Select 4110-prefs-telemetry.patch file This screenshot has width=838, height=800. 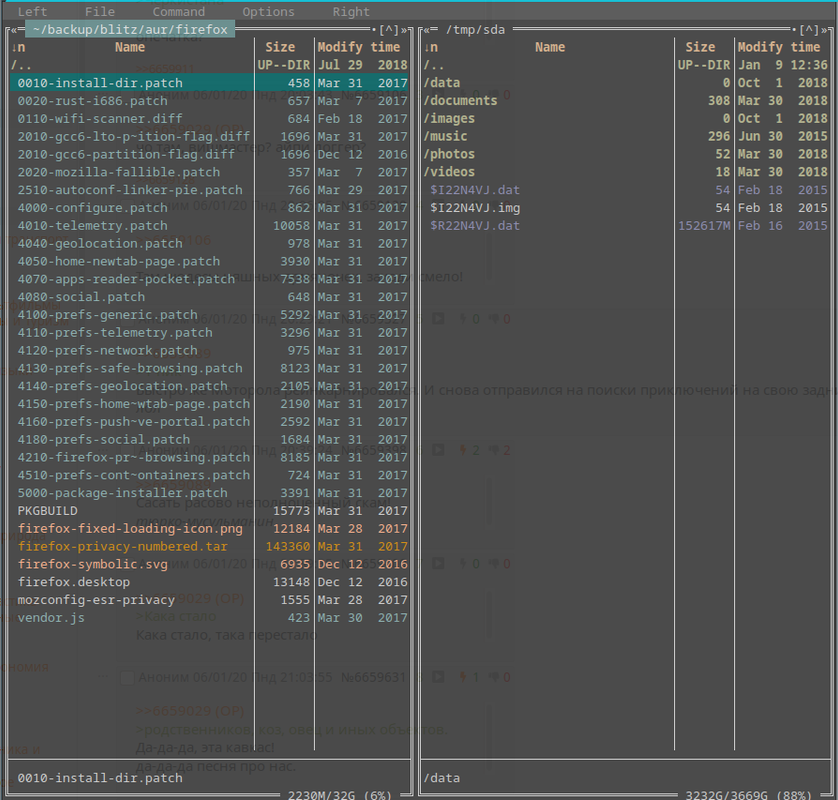(209, 332)
